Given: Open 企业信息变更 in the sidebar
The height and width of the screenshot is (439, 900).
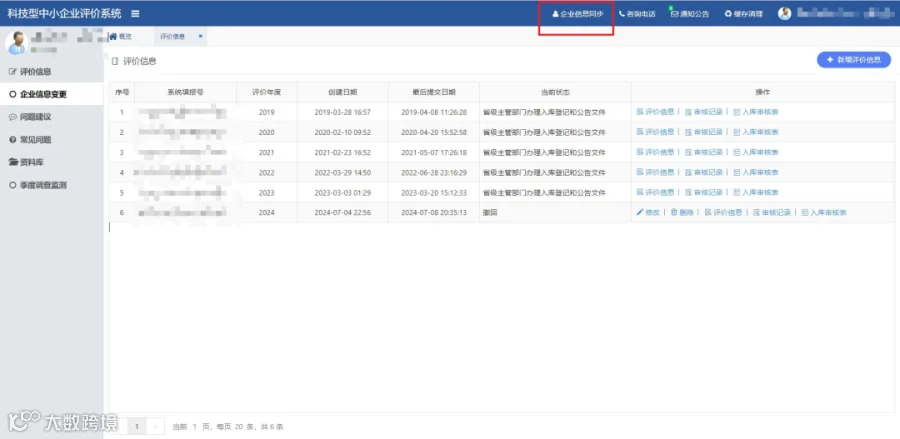Looking at the screenshot, I should point(52,94).
